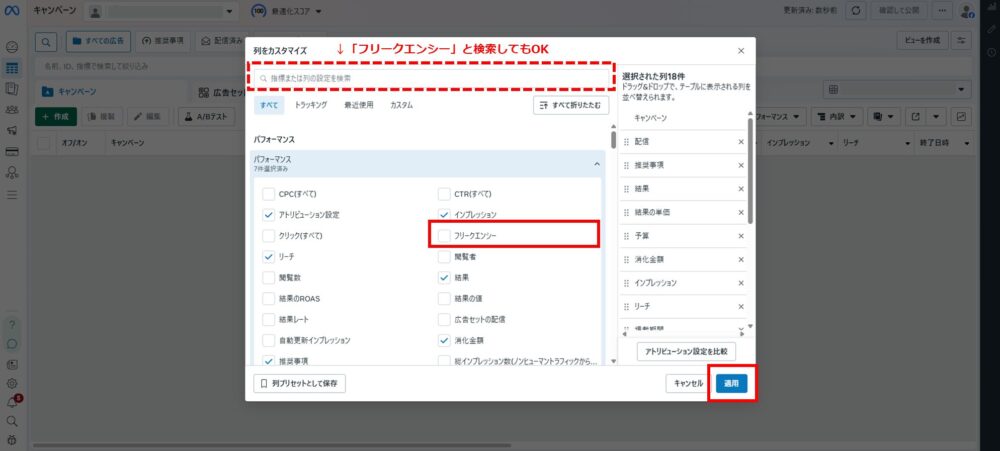Click the Meta logo icon
Screen dimensions: 1000x451
click(x=12, y=10)
